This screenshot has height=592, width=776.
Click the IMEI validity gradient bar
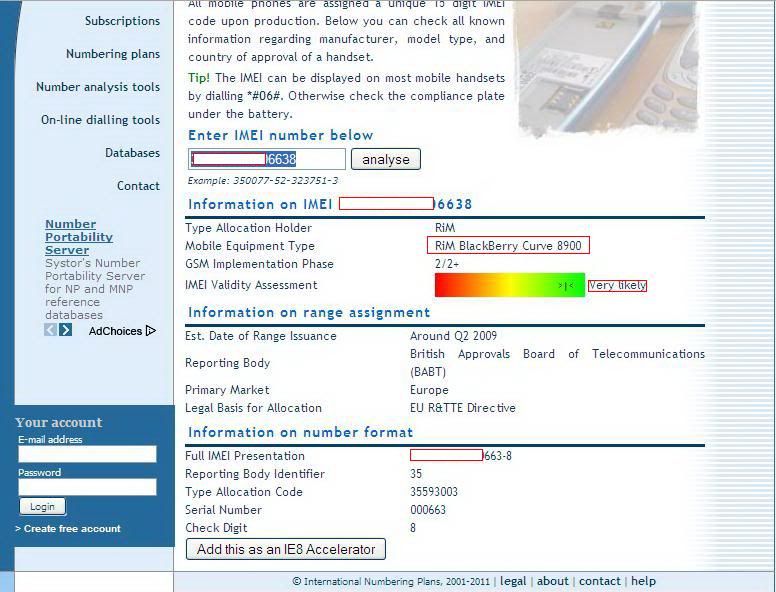(x=510, y=285)
